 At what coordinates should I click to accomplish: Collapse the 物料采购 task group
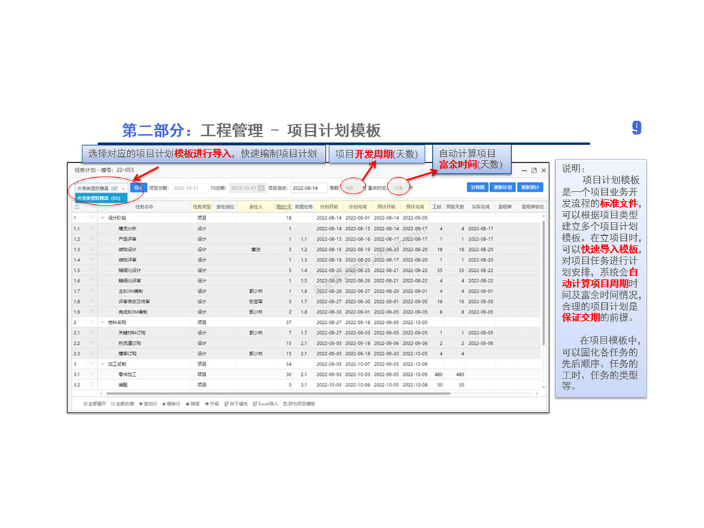point(103,322)
